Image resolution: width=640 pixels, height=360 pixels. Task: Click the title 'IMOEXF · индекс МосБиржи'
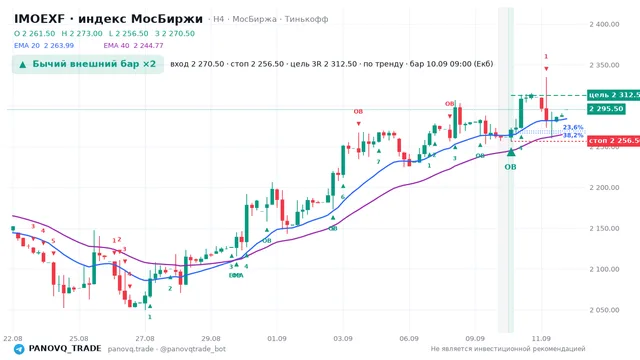(108, 19)
